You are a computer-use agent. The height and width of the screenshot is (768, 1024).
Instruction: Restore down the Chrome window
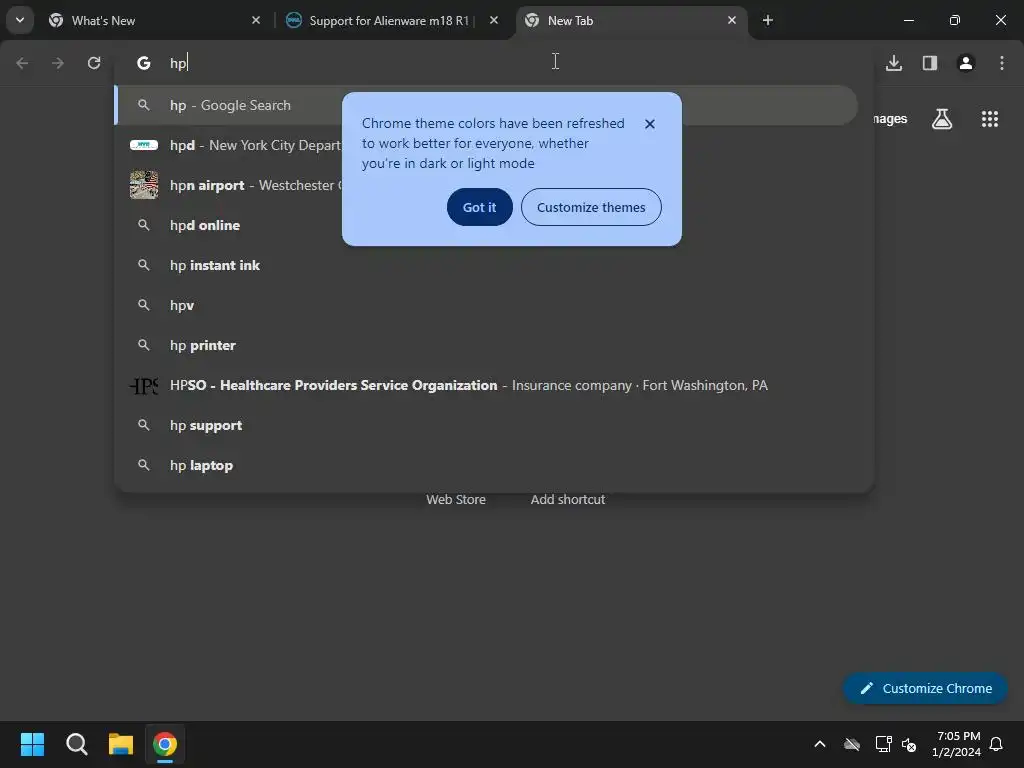point(955,20)
